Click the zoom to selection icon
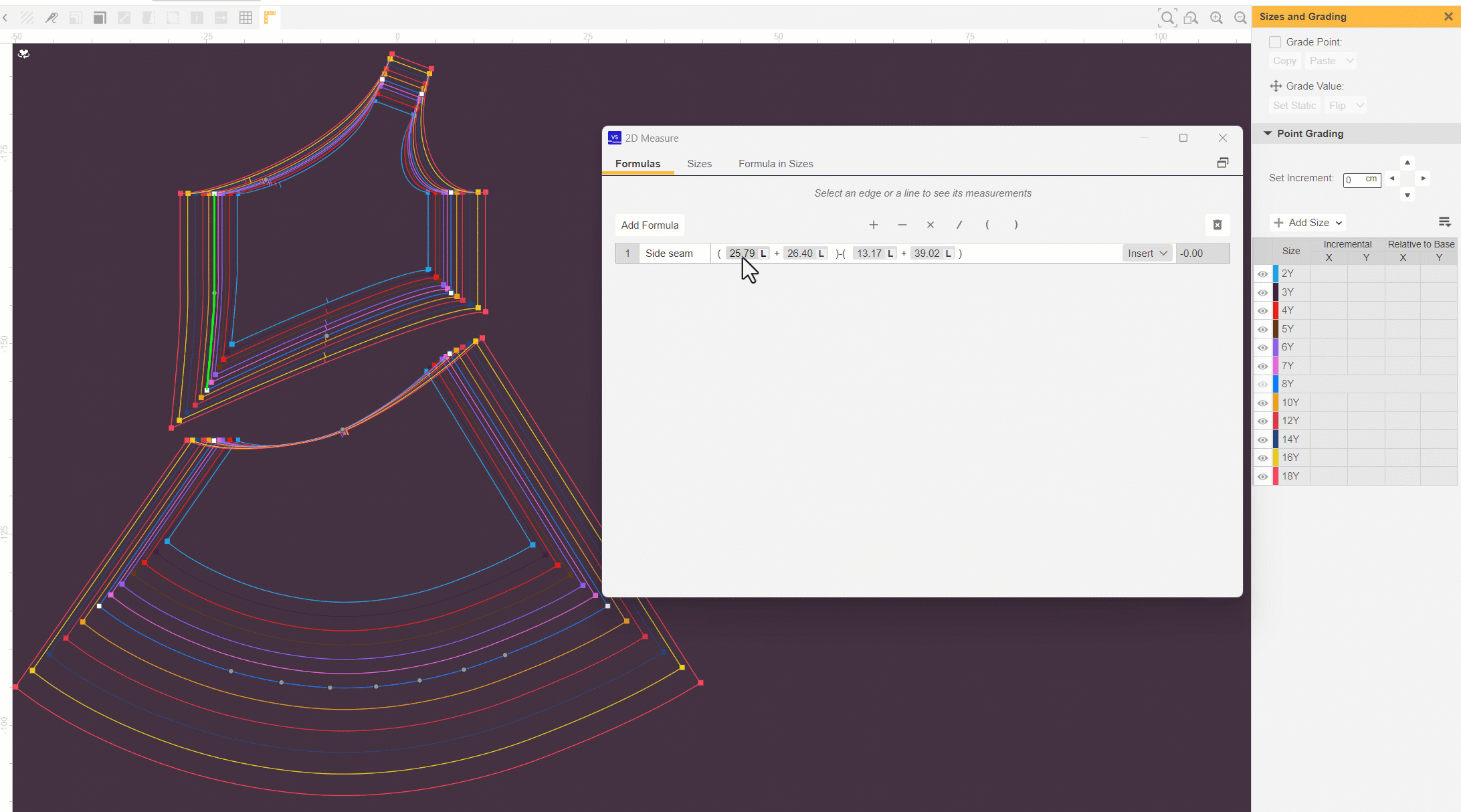1461x812 pixels. point(1191,18)
